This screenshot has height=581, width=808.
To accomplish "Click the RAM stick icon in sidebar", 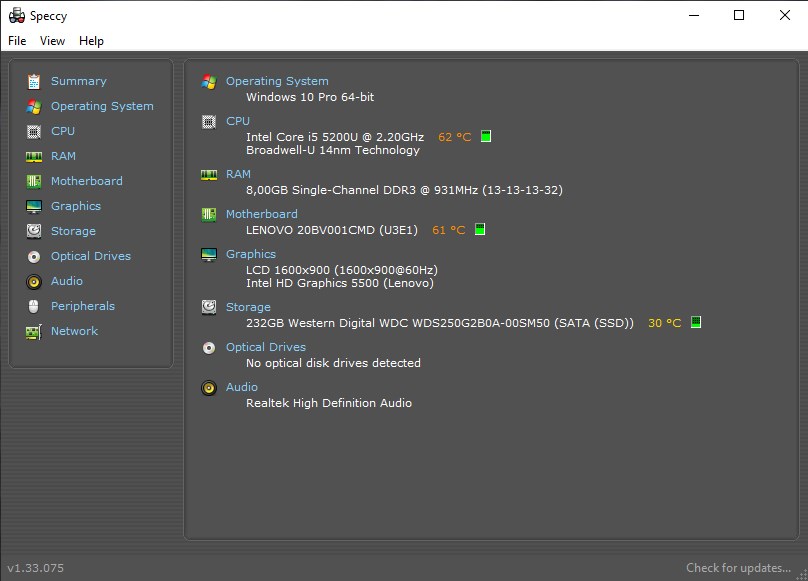I will click(34, 156).
